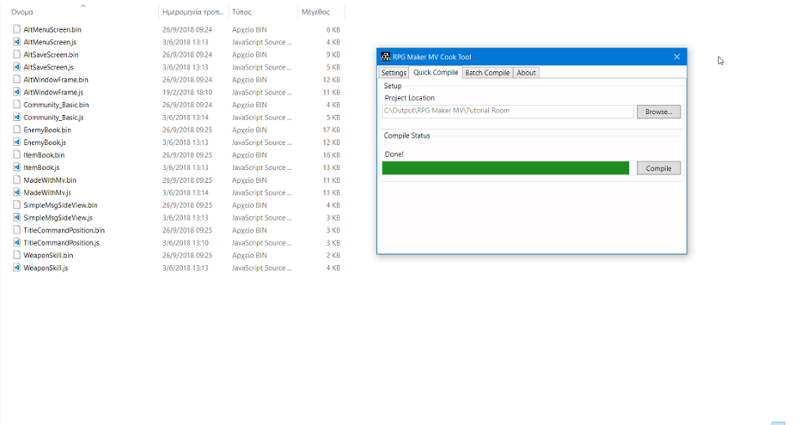Click the TitleCommandPosition.bin file icon
Screen dimensions: 800x425
tap(17, 230)
